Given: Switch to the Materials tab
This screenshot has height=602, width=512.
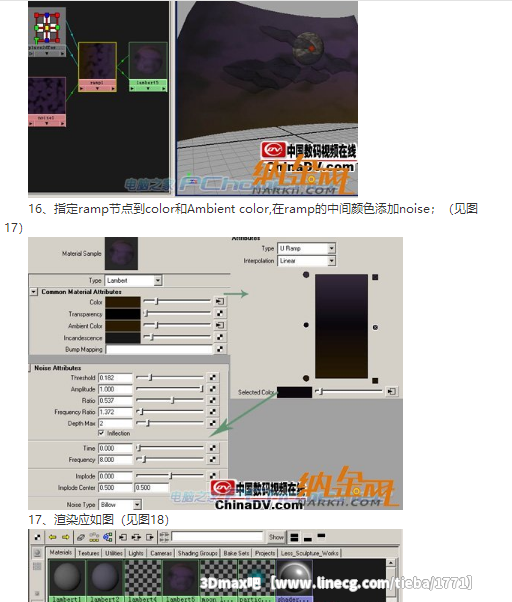Looking at the screenshot, I should (x=61, y=552).
